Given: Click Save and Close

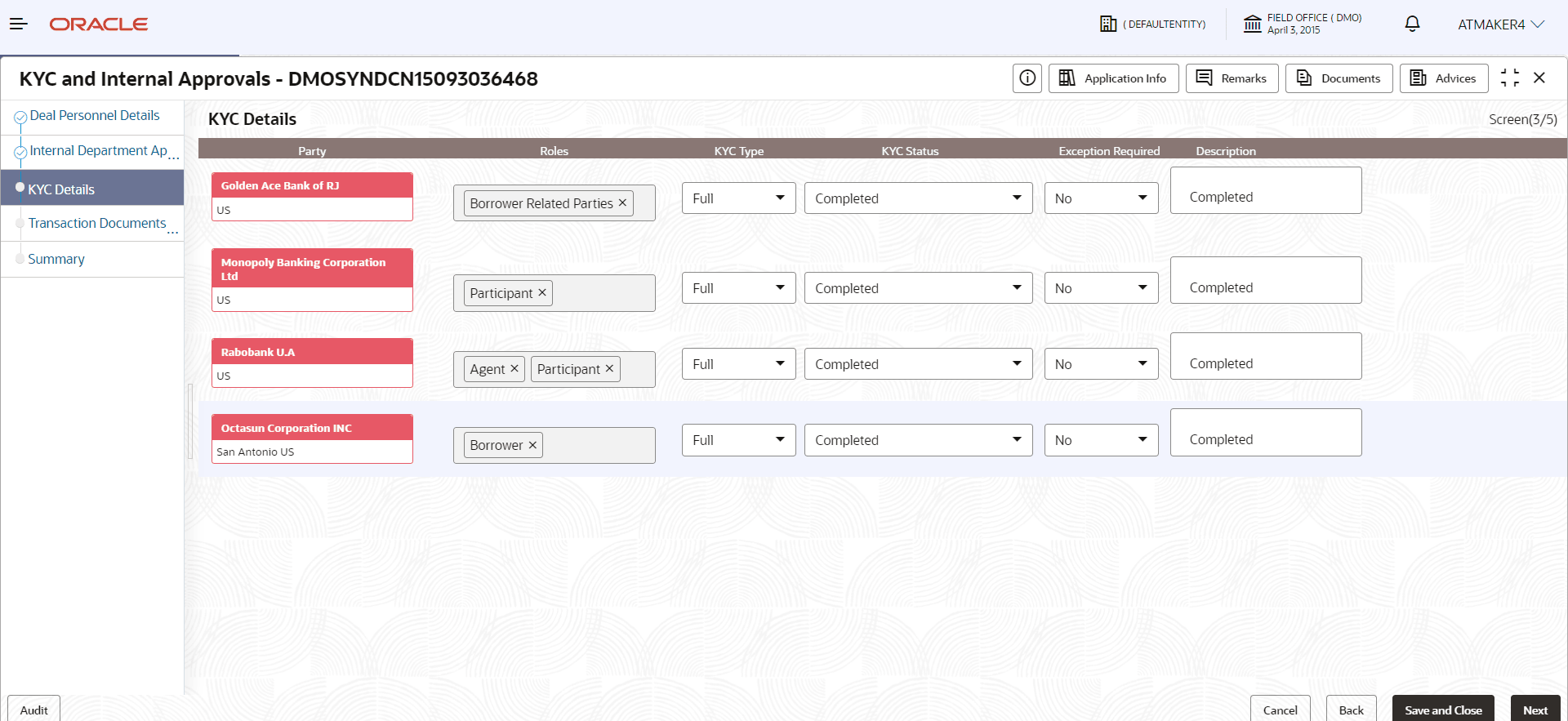Looking at the screenshot, I should [x=1443, y=710].
